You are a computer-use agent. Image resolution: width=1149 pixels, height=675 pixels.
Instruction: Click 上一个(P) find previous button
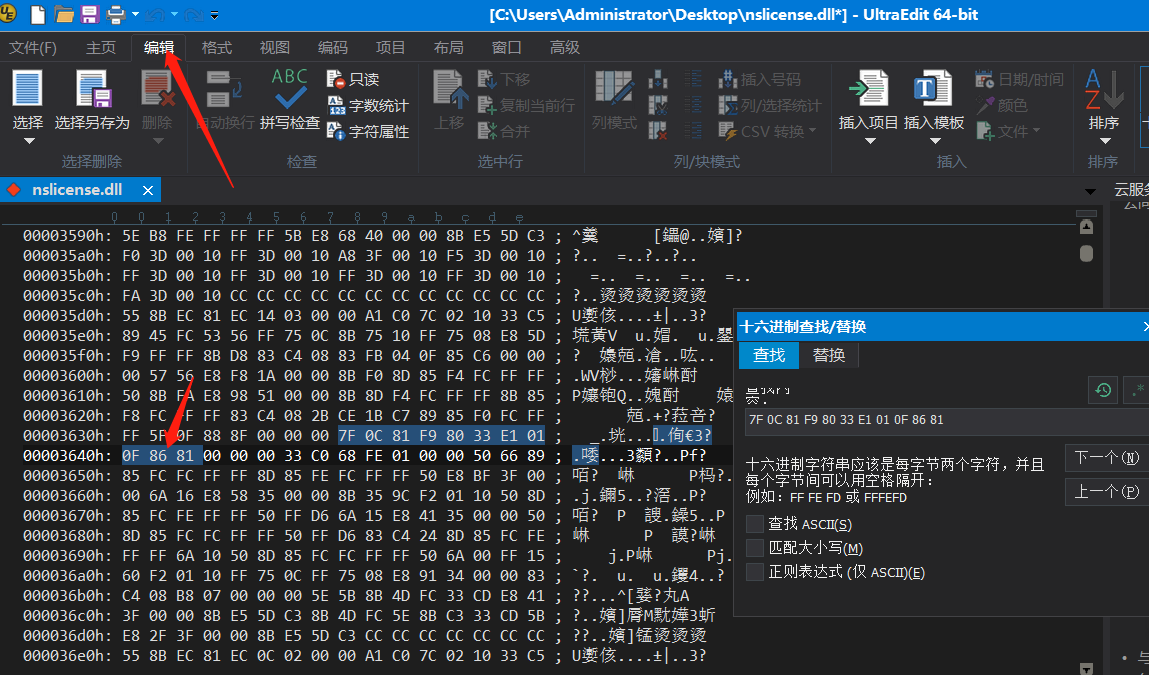(1106, 492)
